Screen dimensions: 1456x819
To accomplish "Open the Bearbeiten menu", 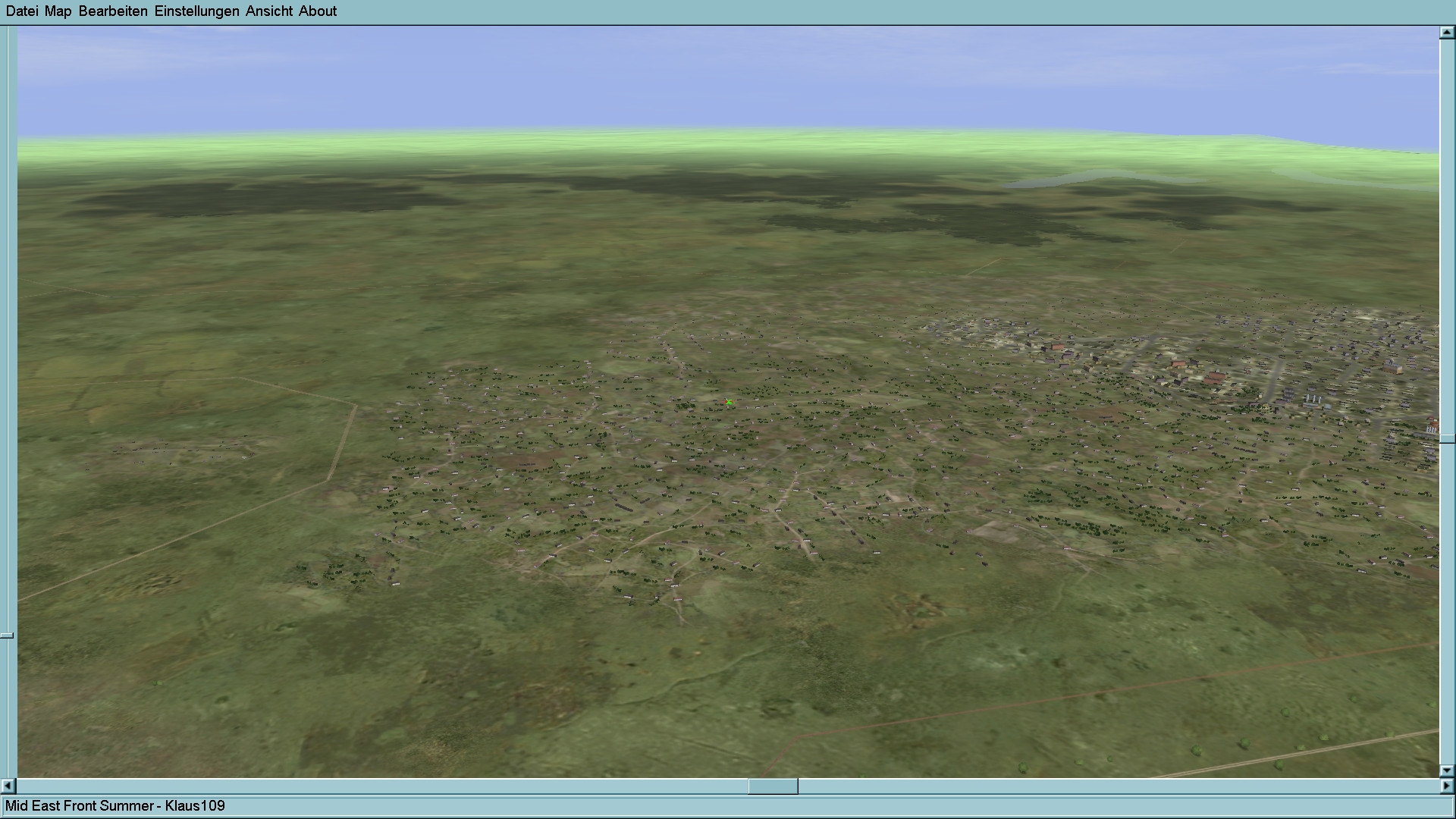I will (113, 11).
